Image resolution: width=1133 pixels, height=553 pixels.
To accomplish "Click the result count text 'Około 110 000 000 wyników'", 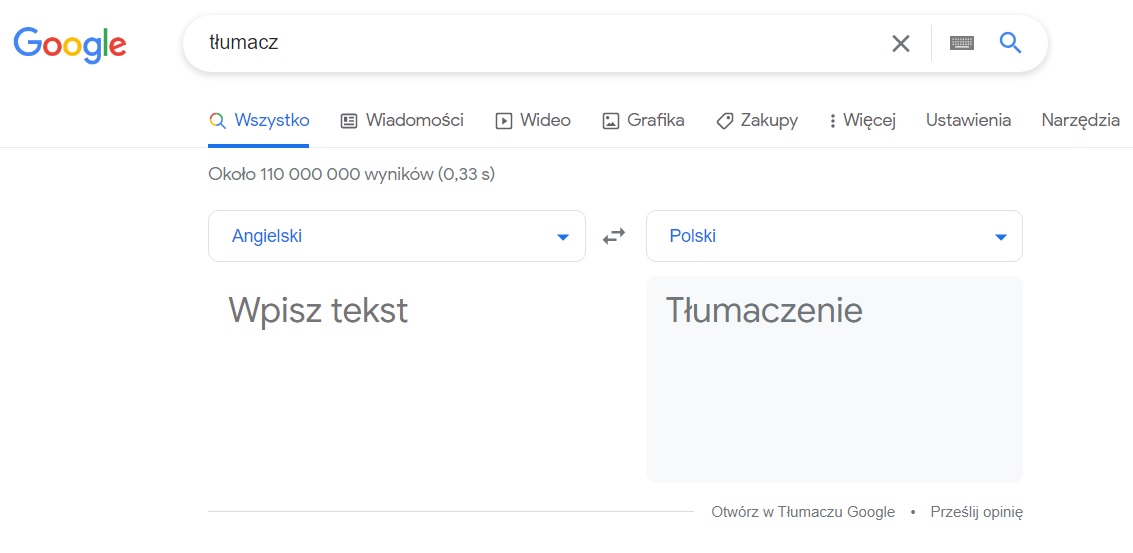I will 320,174.
